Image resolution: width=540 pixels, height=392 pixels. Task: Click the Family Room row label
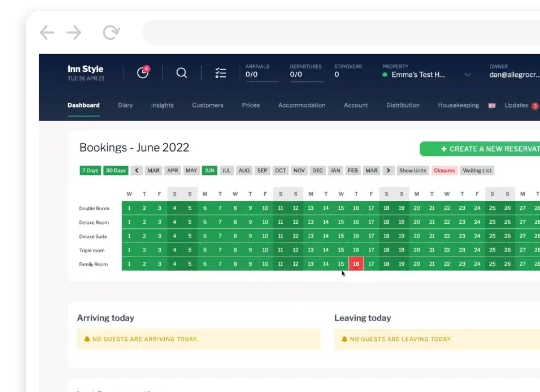(x=93, y=264)
